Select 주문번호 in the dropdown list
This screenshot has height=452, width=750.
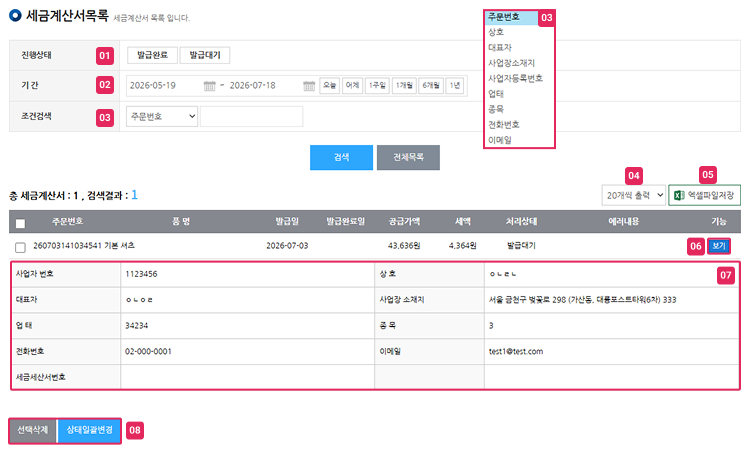510,17
